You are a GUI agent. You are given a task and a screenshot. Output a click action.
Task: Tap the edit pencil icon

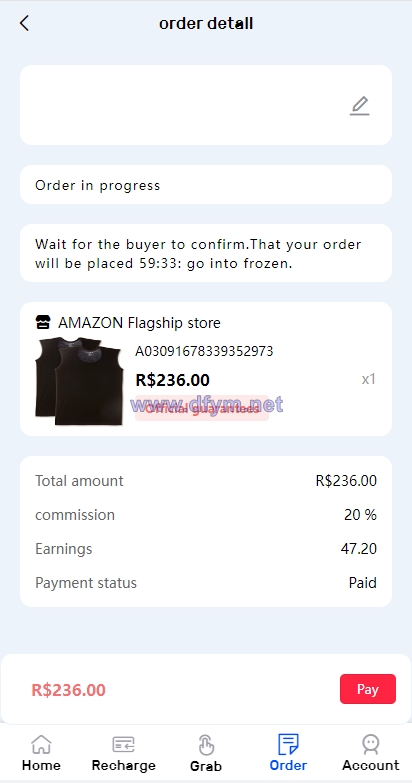(x=359, y=106)
